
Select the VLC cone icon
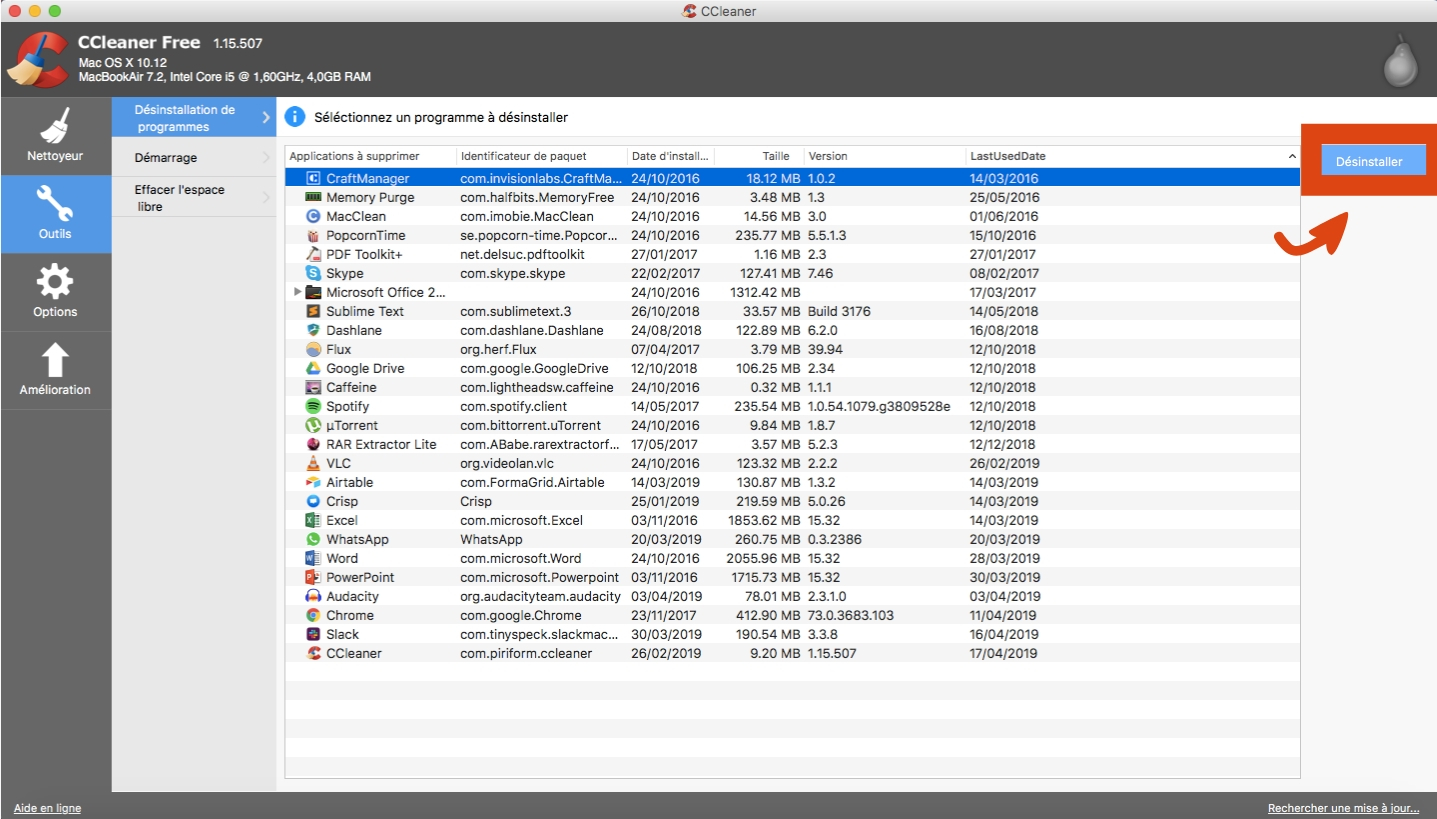(312, 463)
